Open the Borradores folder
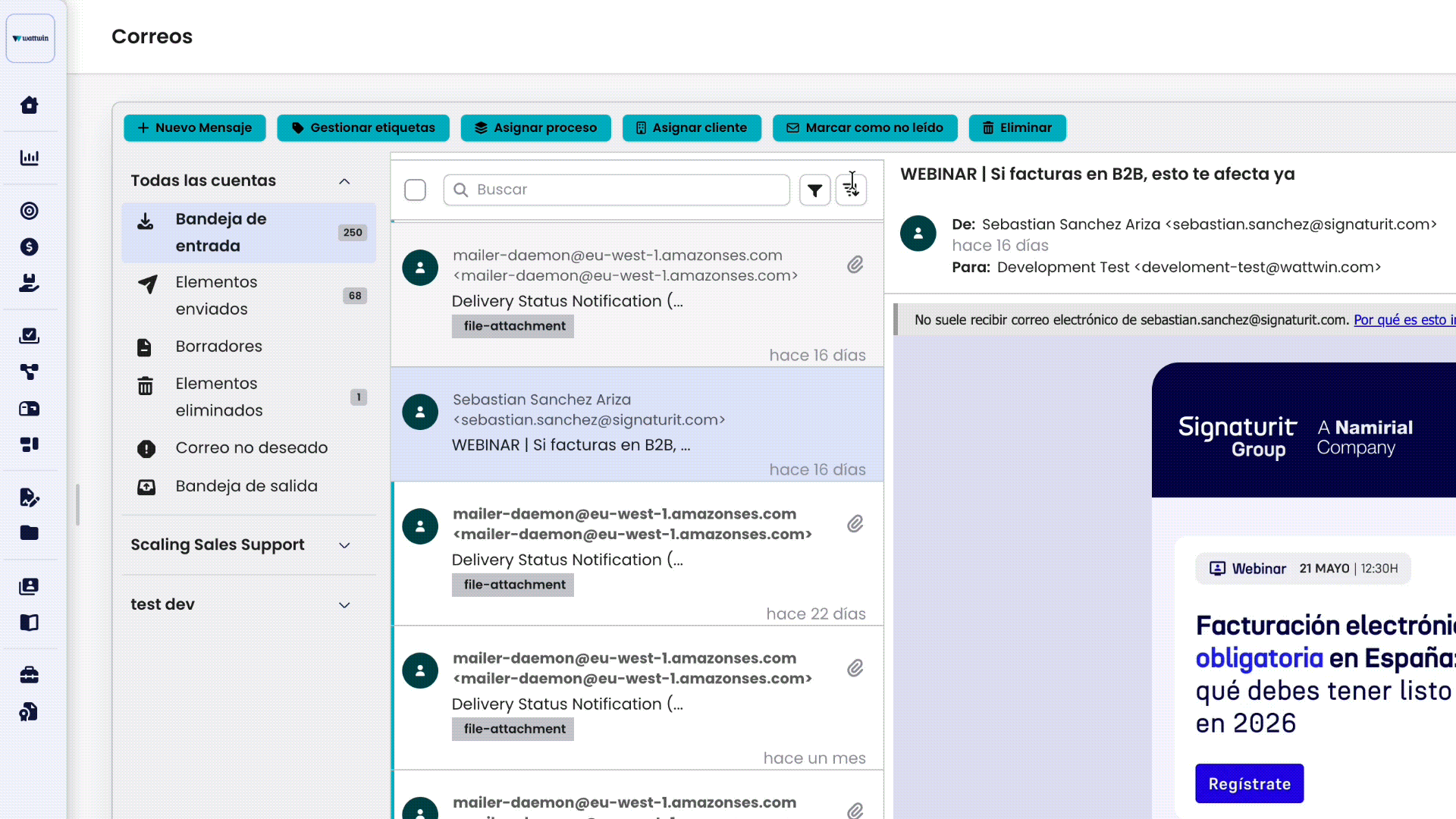This screenshot has height=819, width=1456. pyautogui.click(x=249, y=347)
